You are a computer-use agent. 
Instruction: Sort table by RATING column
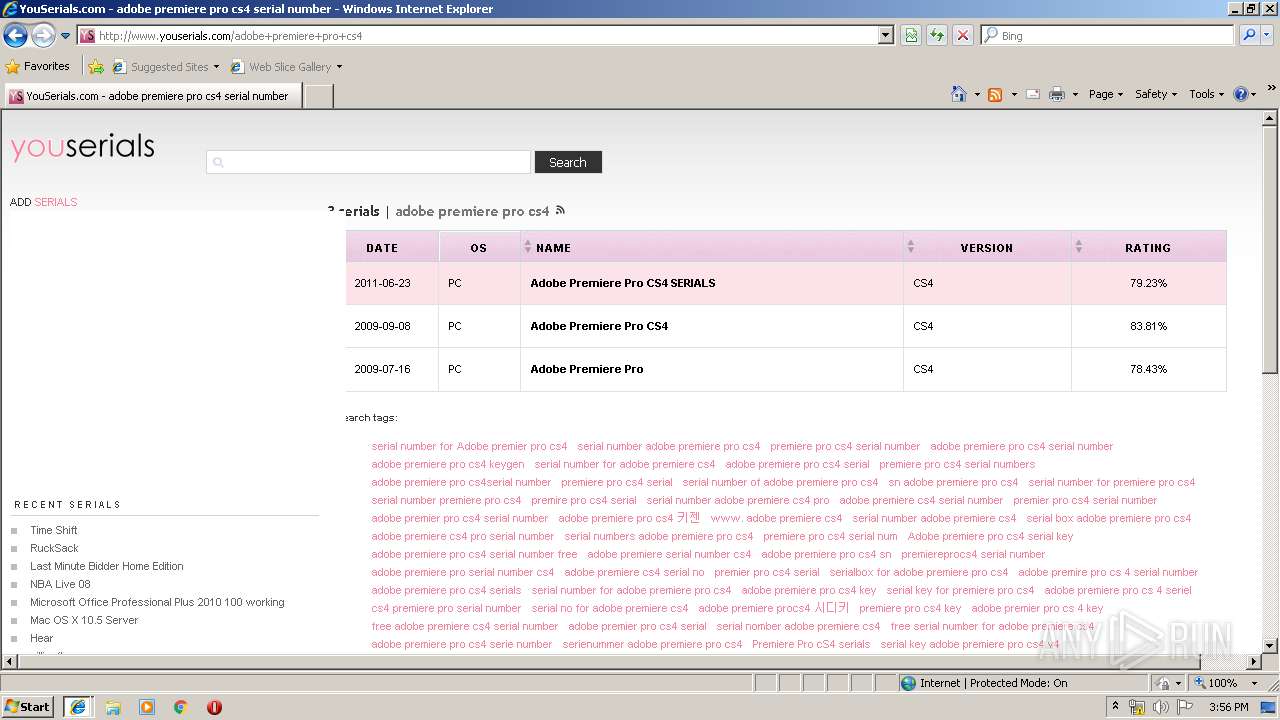(x=1148, y=248)
